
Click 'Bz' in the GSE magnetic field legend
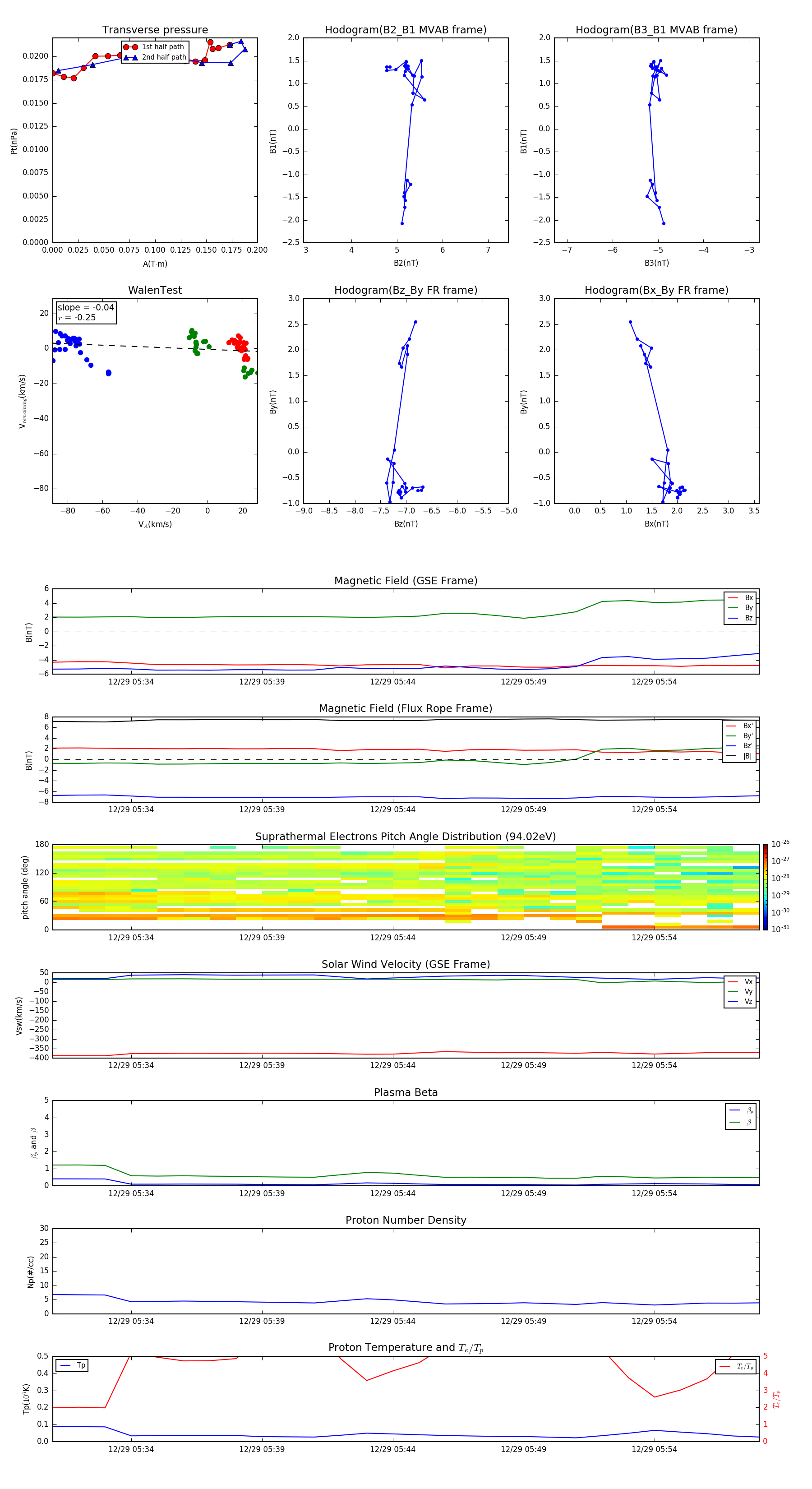click(x=748, y=619)
